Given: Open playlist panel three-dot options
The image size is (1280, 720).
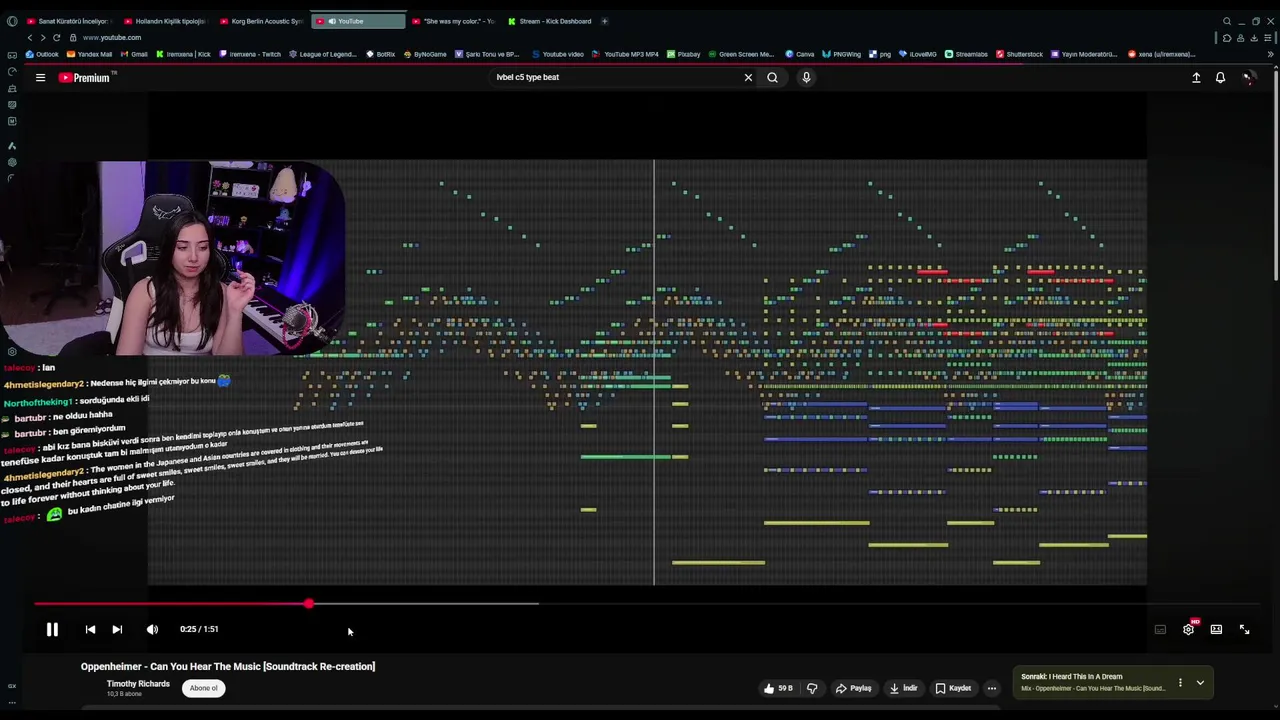Looking at the screenshot, I should point(1180,683).
